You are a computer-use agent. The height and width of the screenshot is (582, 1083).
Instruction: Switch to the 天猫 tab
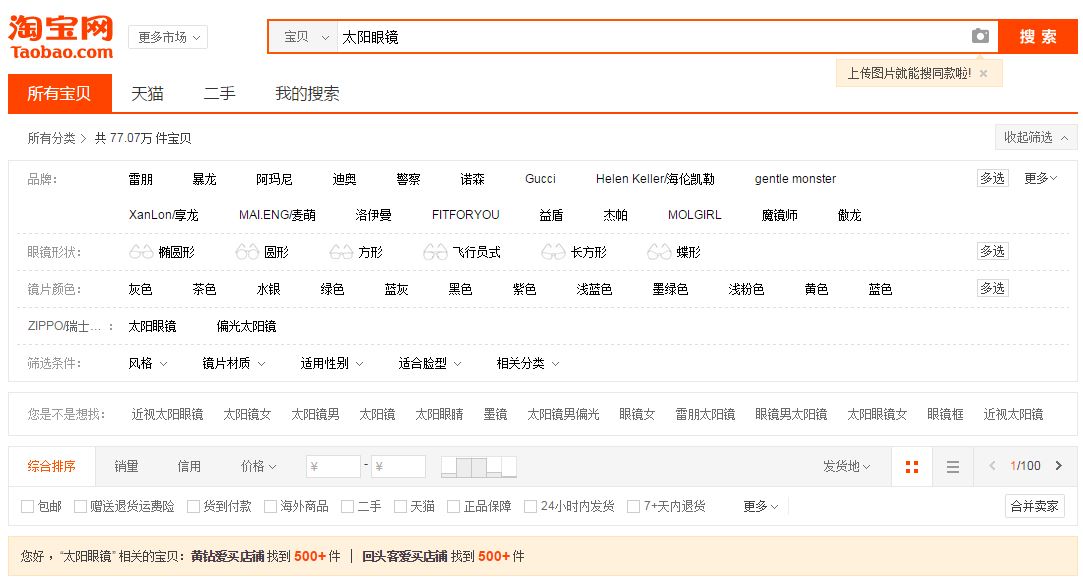(147, 93)
